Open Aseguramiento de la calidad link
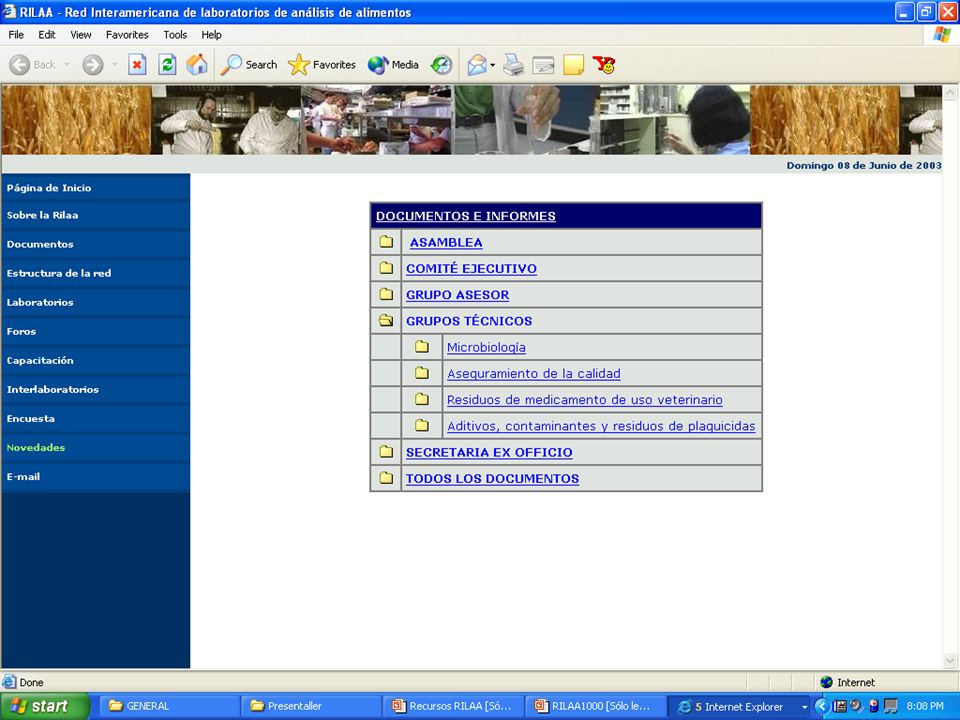Image resolution: width=960 pixels, height=720 pixels. [533, 373]
